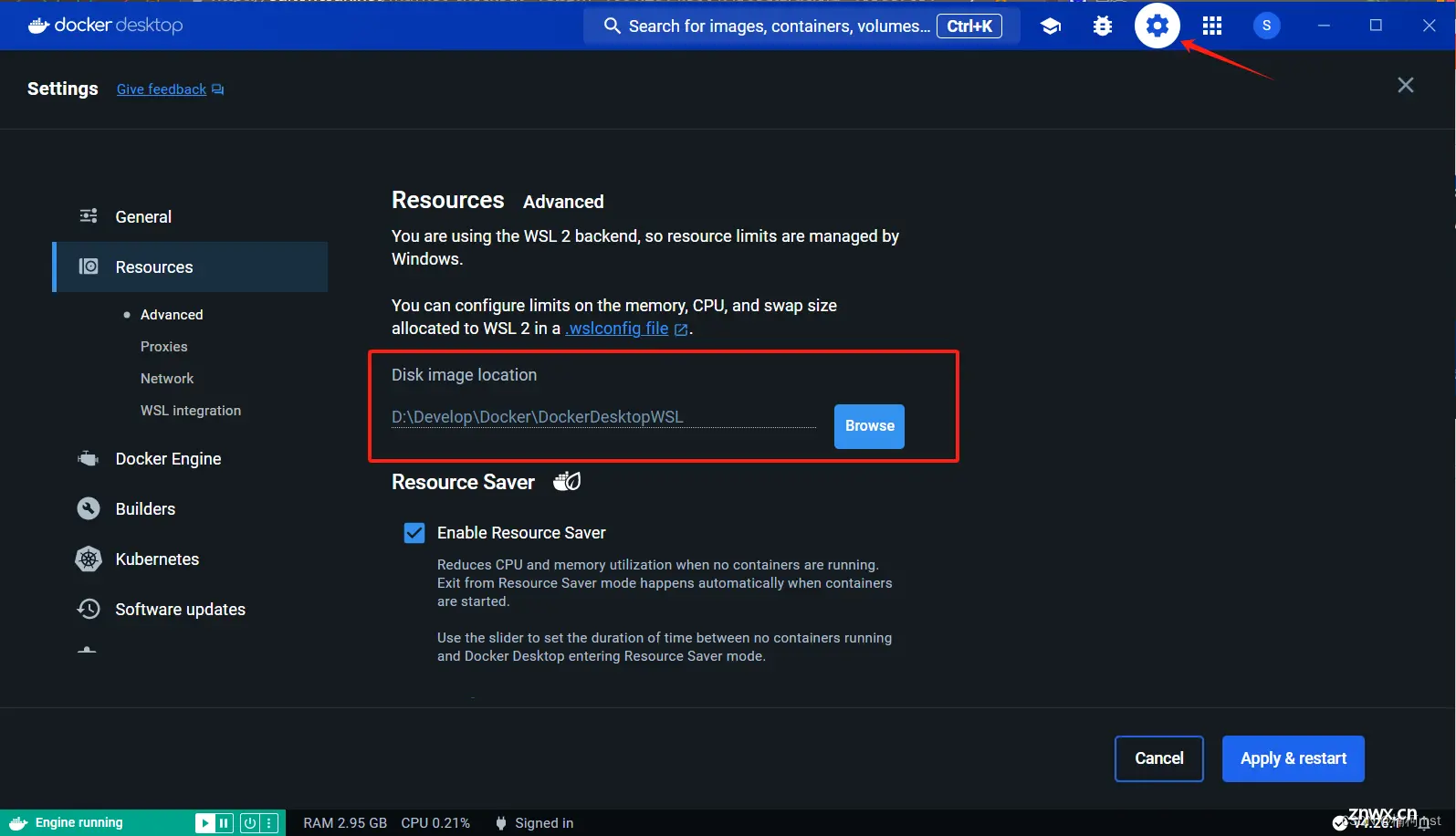The width and height of the screenshot is (1456, 836).
Task: Select the Network sub-item under Resources
Action: point(167,378)
